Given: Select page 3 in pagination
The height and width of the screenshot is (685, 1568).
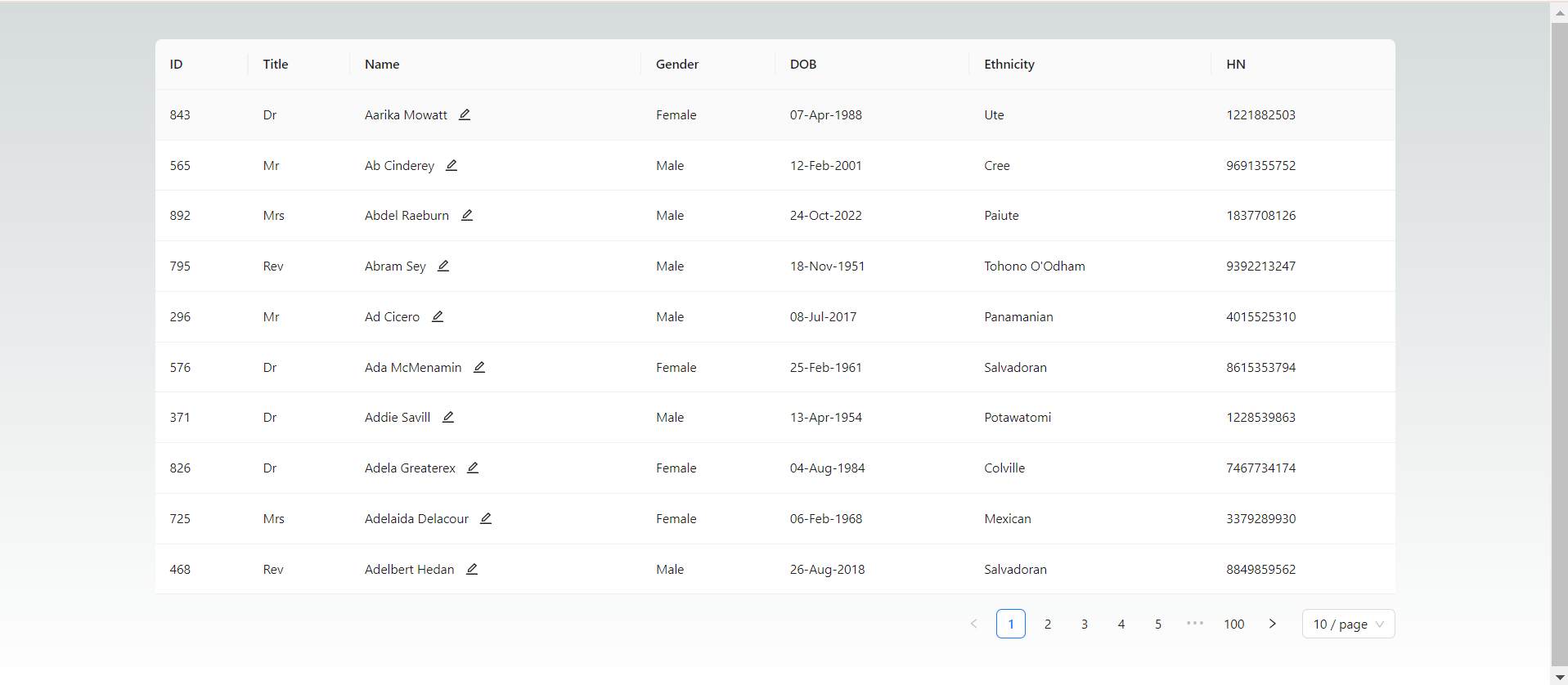Looking at the screenshot, I should point(1084,625).
